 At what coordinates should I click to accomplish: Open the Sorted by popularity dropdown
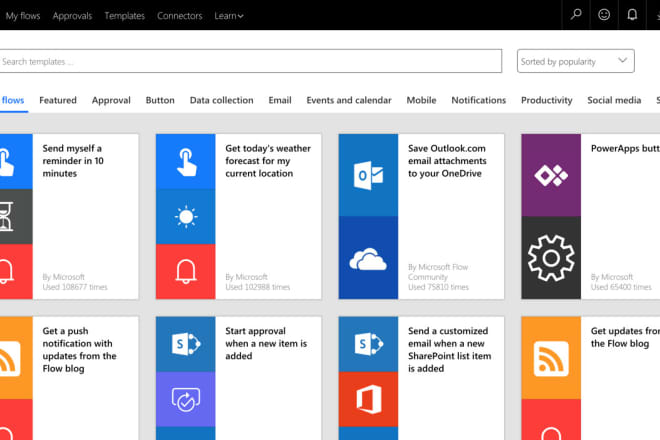pos(575,61)
